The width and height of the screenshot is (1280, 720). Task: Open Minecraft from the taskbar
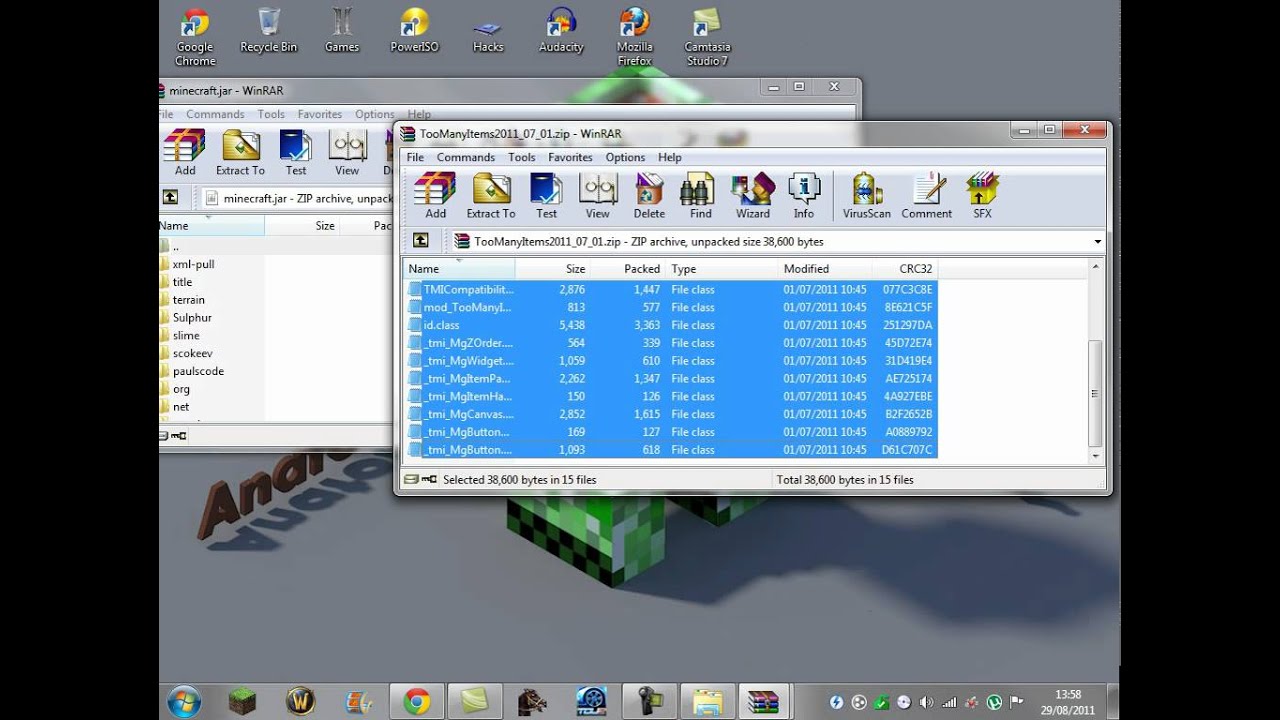[x=242, y=701]
